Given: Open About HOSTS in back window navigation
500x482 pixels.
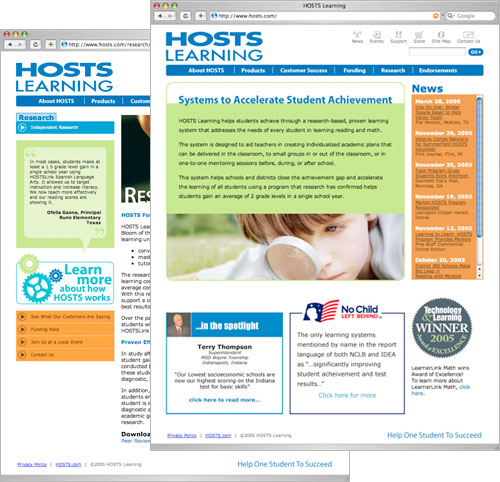Looking at the screenshot, I should pos(56,101).
